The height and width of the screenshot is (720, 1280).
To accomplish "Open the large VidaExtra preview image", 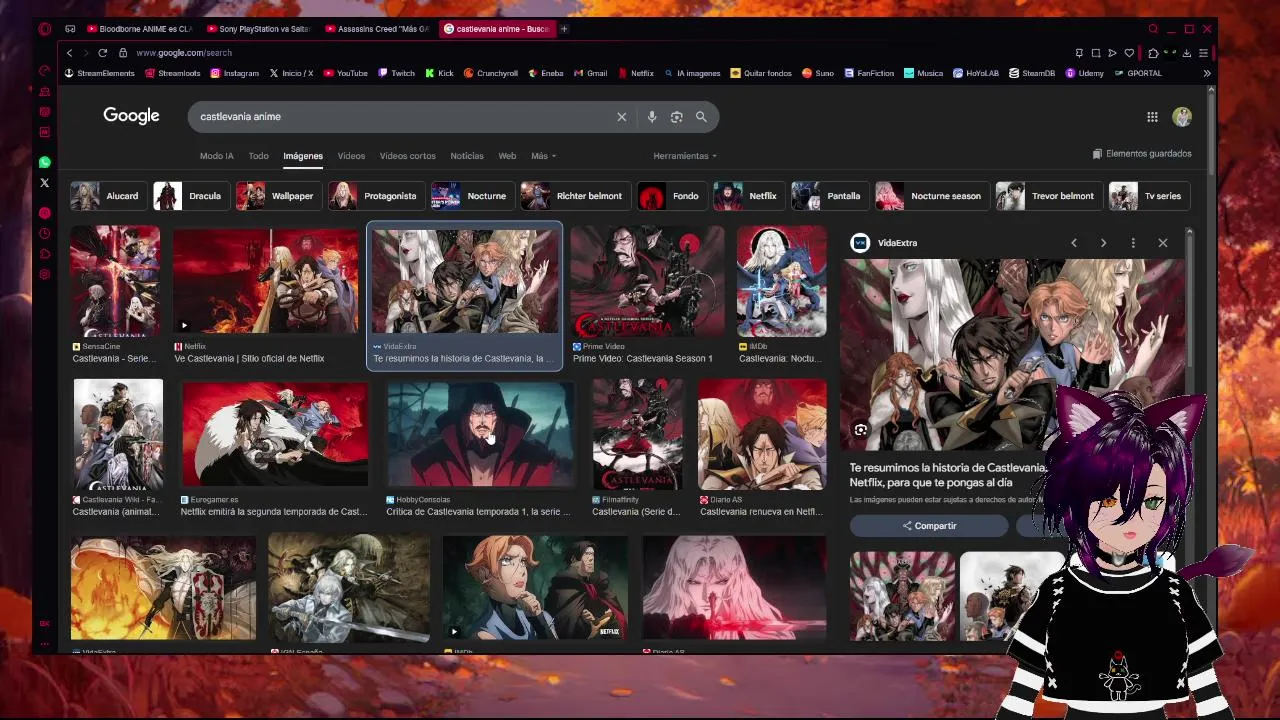I will click(1012, 355).
